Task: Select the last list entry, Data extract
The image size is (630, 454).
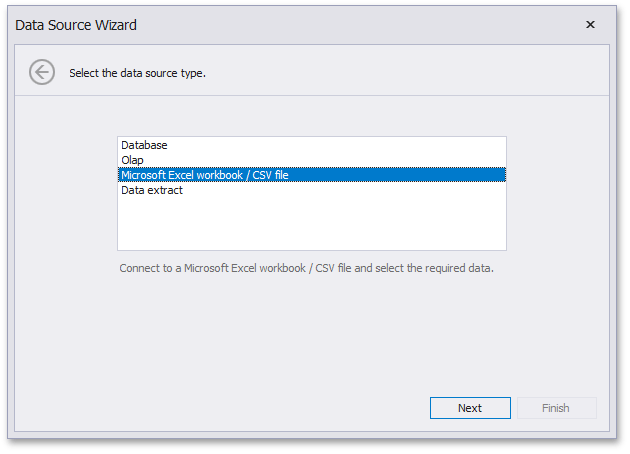Action: coord(152,190)
